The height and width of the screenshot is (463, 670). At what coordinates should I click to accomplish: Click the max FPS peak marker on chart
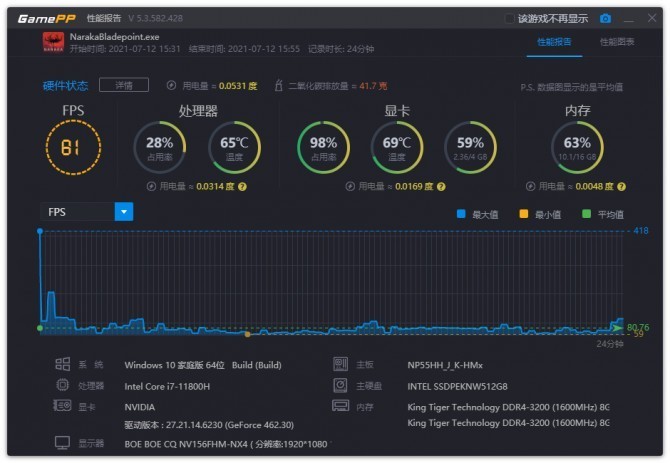pyautogui.click(x=40, y=231)
